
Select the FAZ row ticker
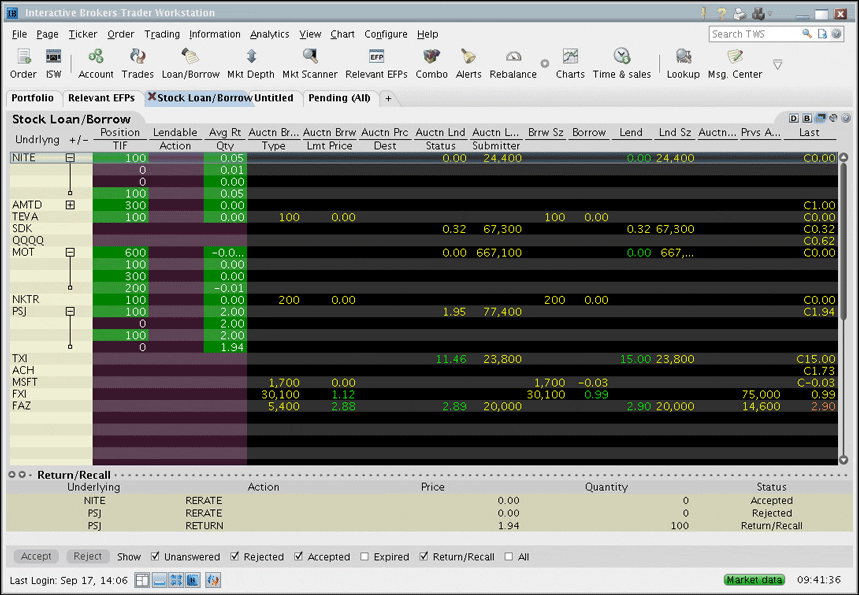pos(21,406)
